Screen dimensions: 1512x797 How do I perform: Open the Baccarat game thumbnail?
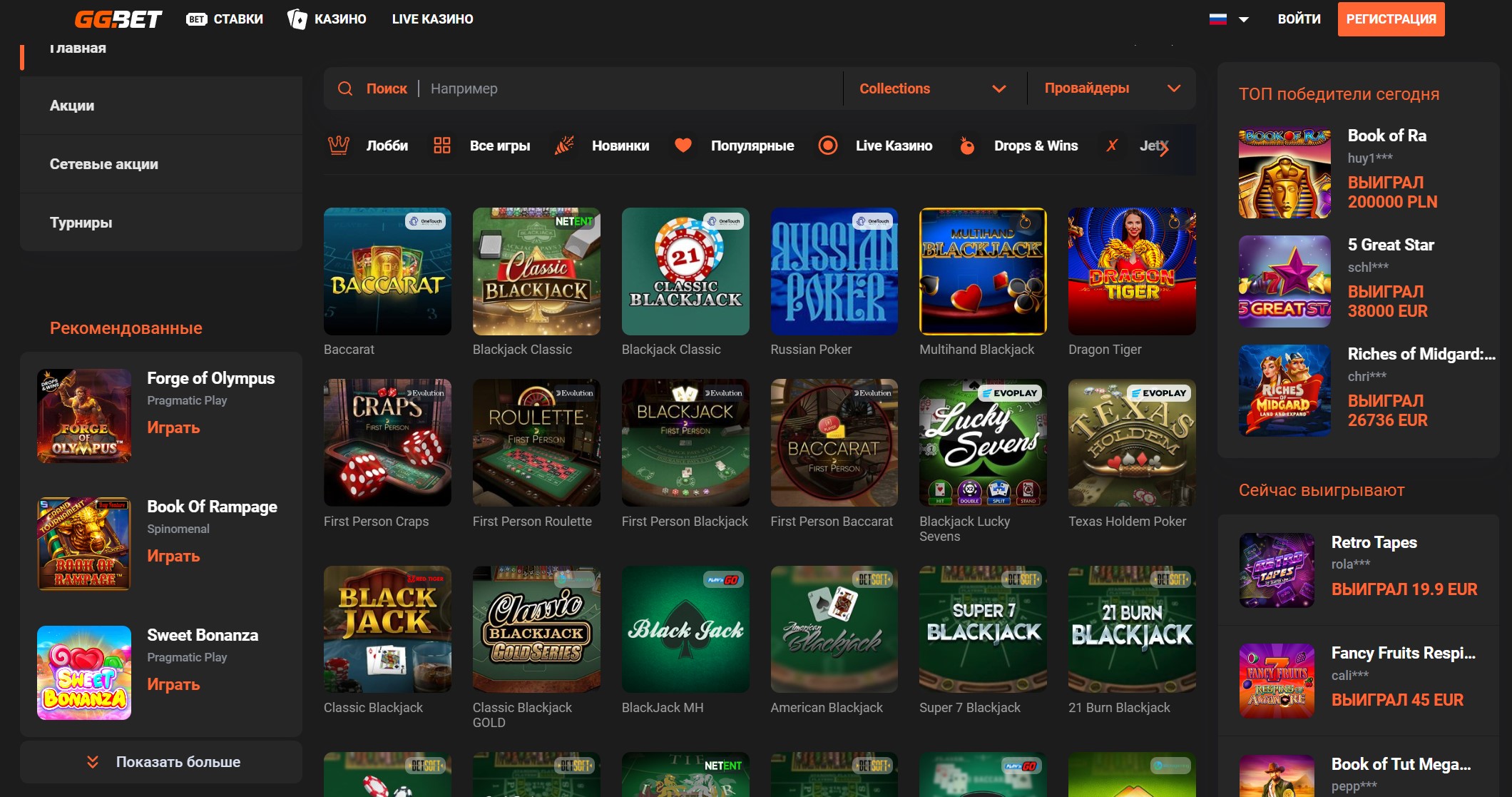[387, 271]
